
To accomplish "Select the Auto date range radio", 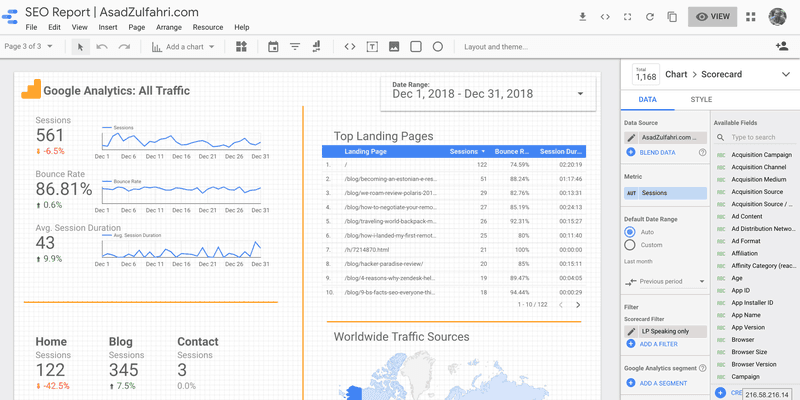I will click(630, 232).
